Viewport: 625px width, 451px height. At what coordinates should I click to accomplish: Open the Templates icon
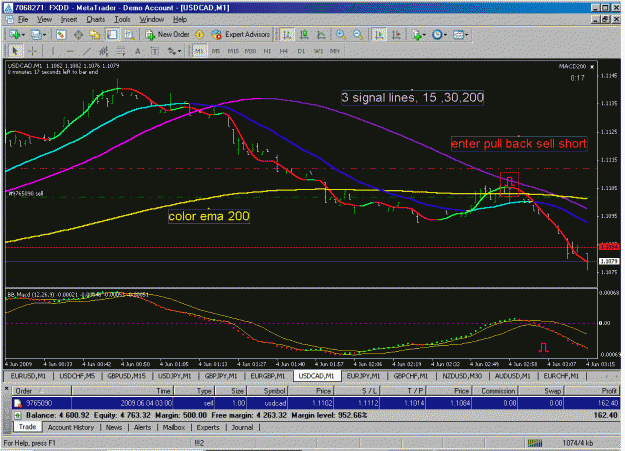pyautogui.click(x=458, y=35)
